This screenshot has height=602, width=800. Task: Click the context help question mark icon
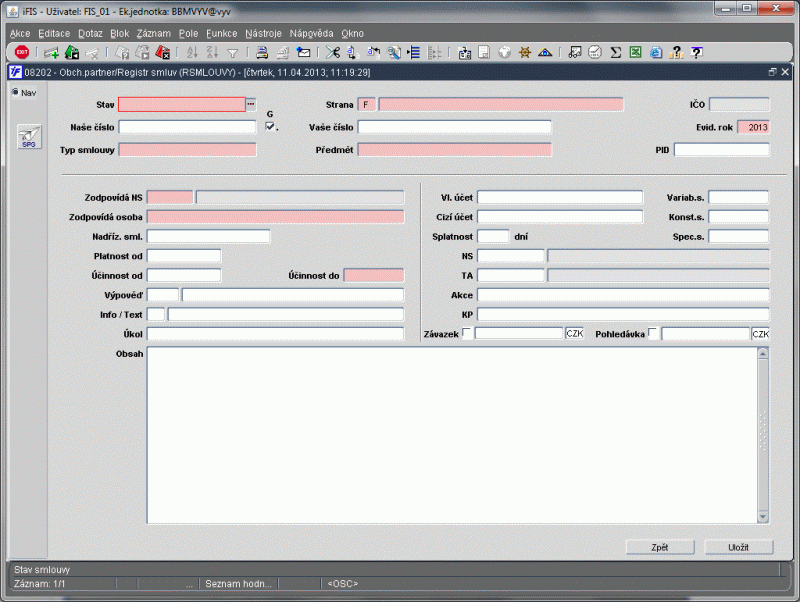pos(697,52)
